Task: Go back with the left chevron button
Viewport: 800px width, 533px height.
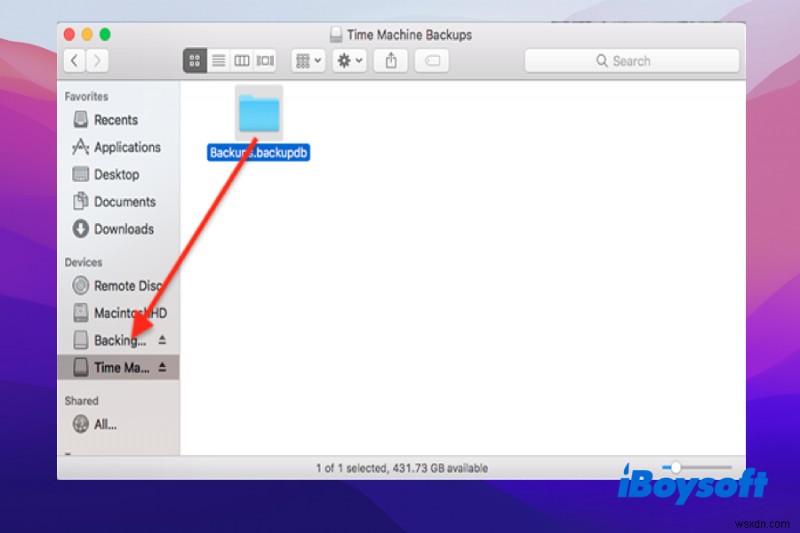Action: pos(74,61)
